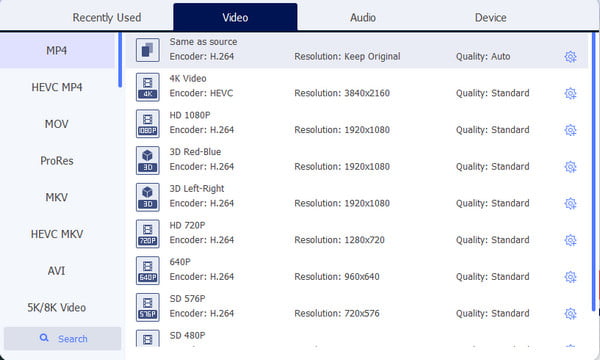Viewport: 600px width, 360px height.
Task: Click the 4K film strip icon
Action: click(148, 87)
